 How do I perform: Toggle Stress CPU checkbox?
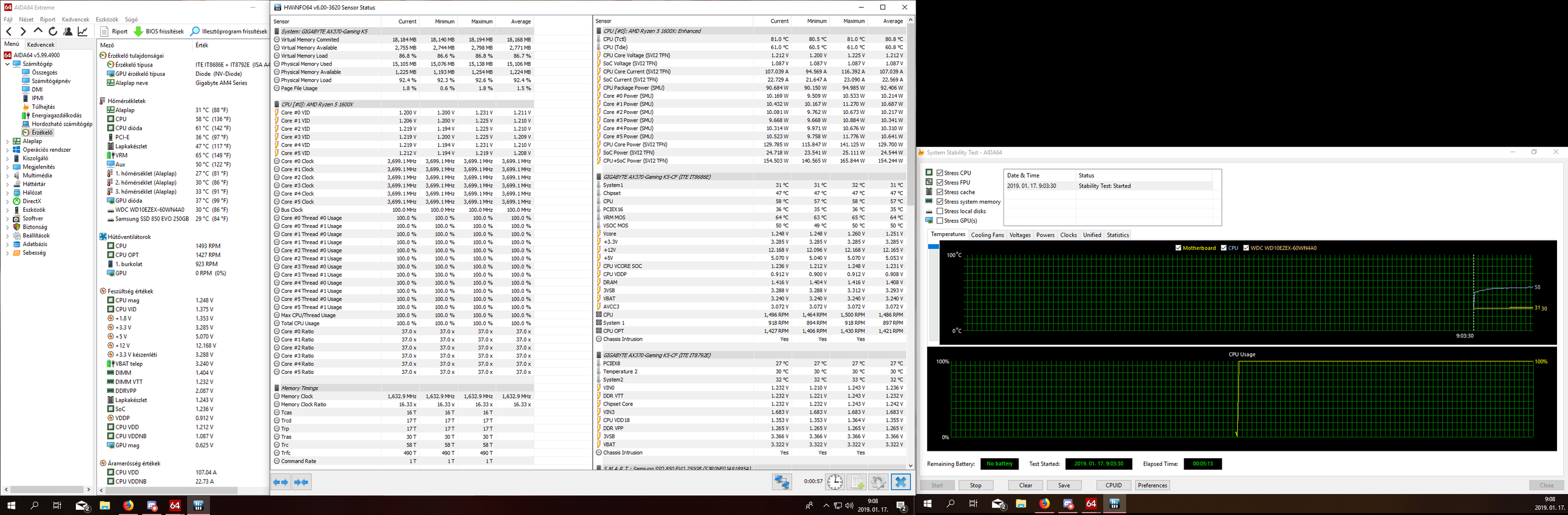click(x=940, y=172)
